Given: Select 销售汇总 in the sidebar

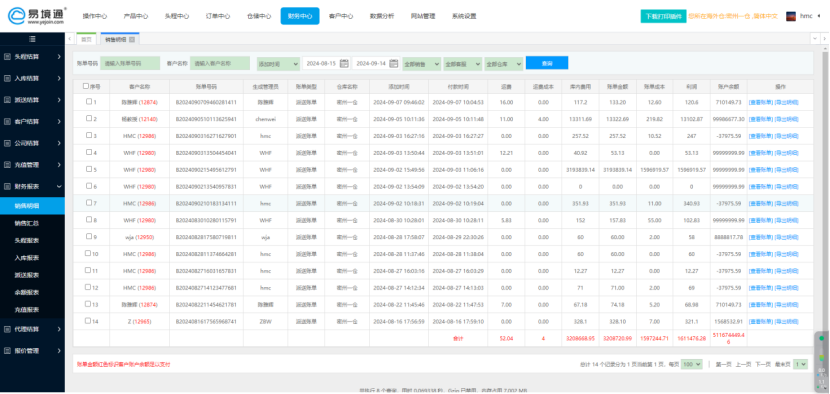Looking at the screenshot, I should click(x=26, y=223).
